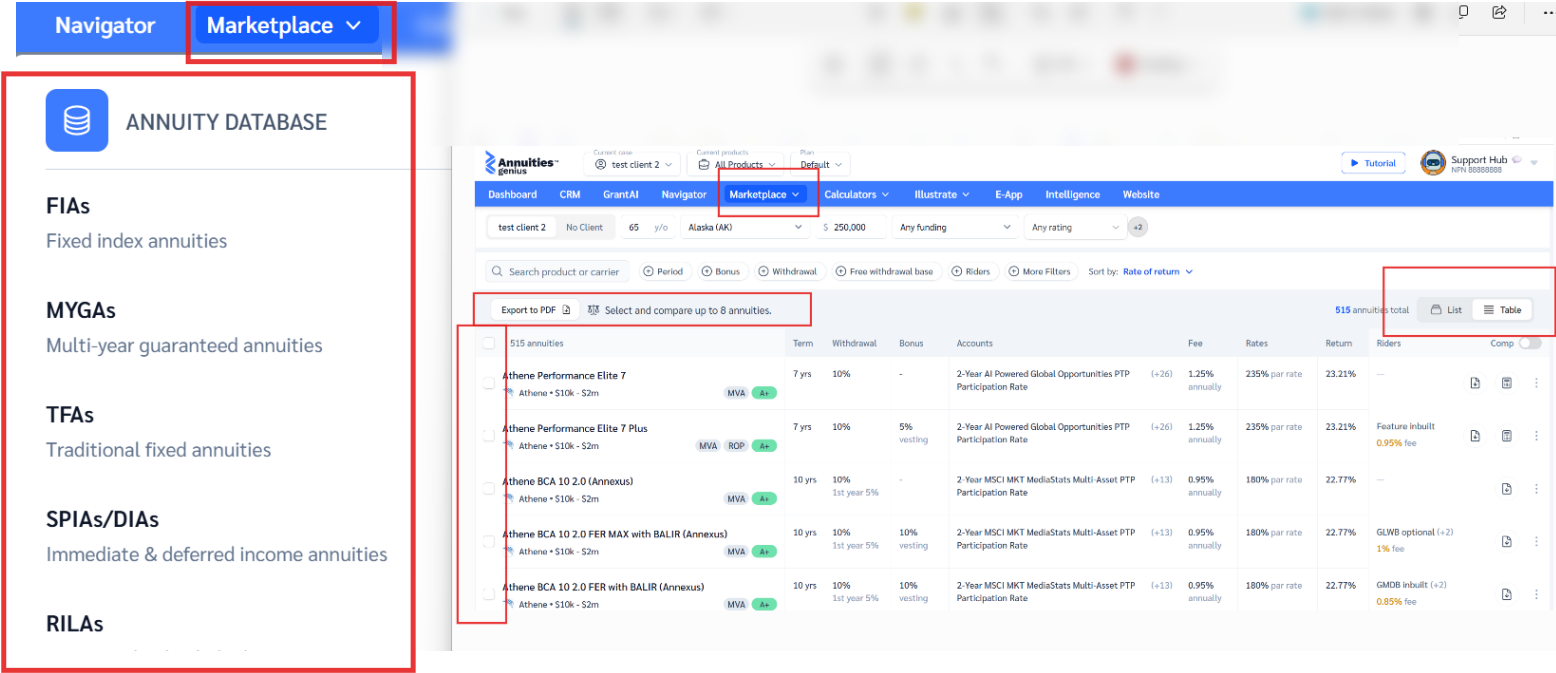Check the box for BCA 10 2.0 FER MAX with BALIR
This screenshot has width=1556, height=673.
(489, 541)
